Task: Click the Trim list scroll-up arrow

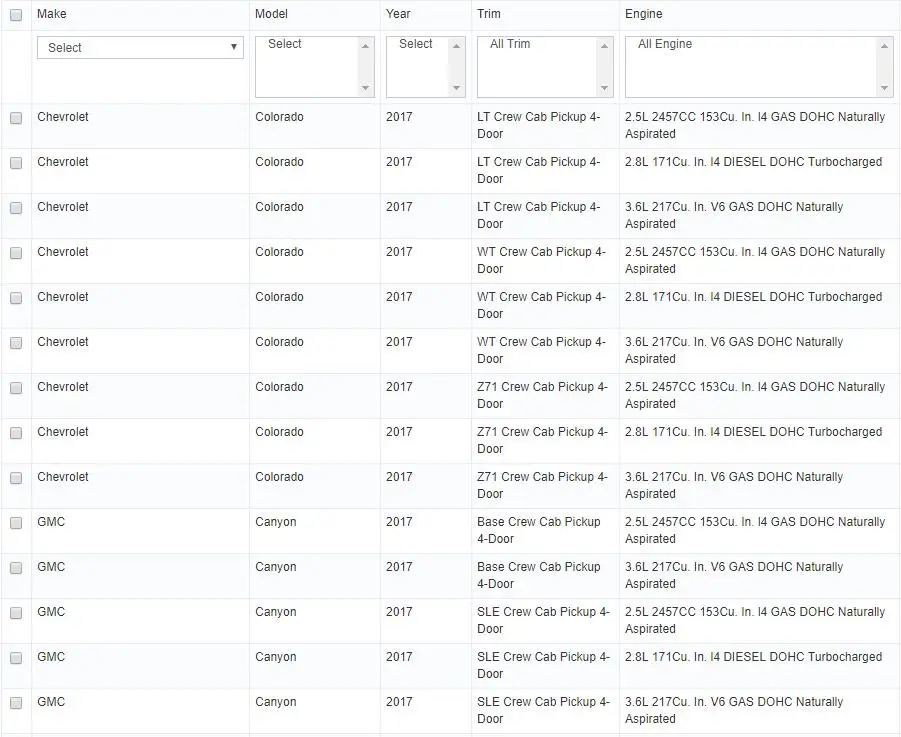Action: pos(604,46)
